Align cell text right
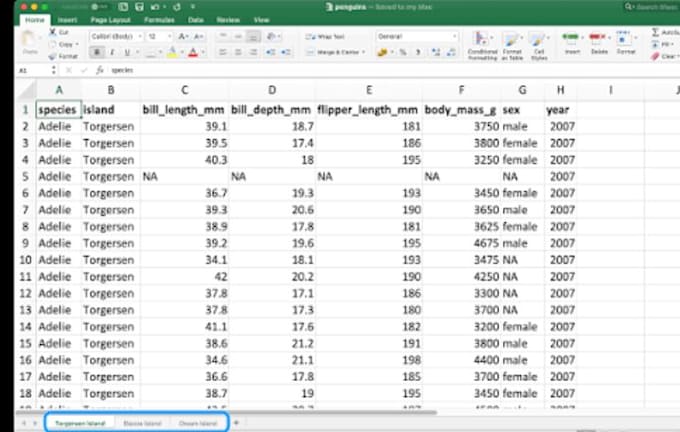Image resolution: width=680 pixels, height=432 pixels. pos(253,52)
